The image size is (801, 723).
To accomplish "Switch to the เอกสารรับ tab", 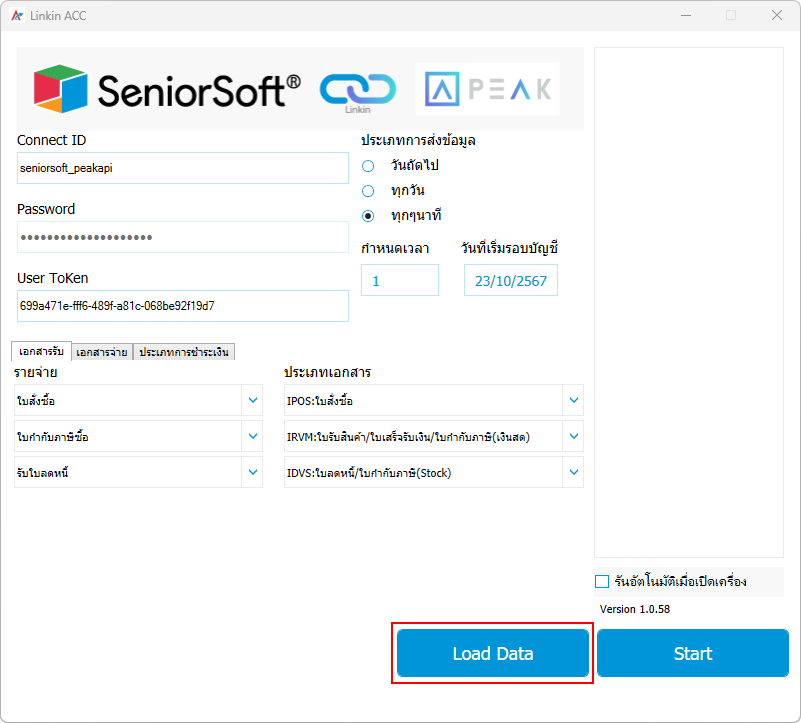I will pos(41,352).
